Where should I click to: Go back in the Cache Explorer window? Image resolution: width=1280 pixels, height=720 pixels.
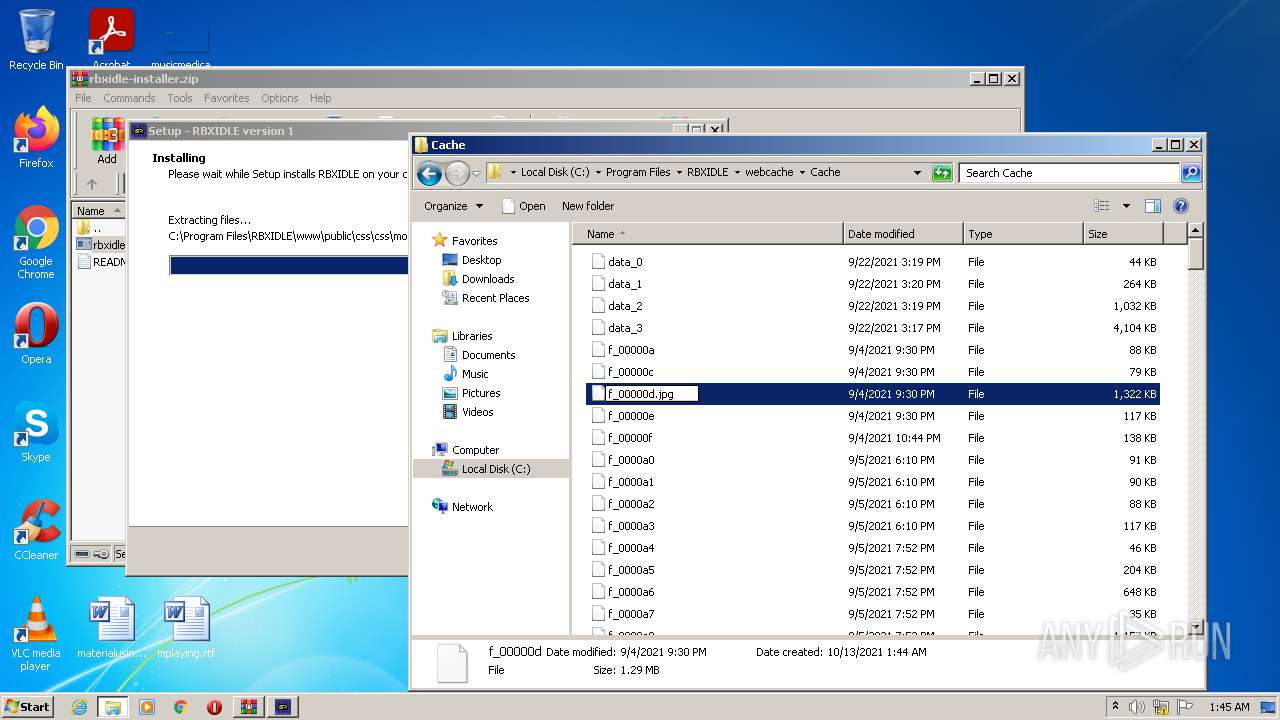pyautogui.click(x=429, y=173)
